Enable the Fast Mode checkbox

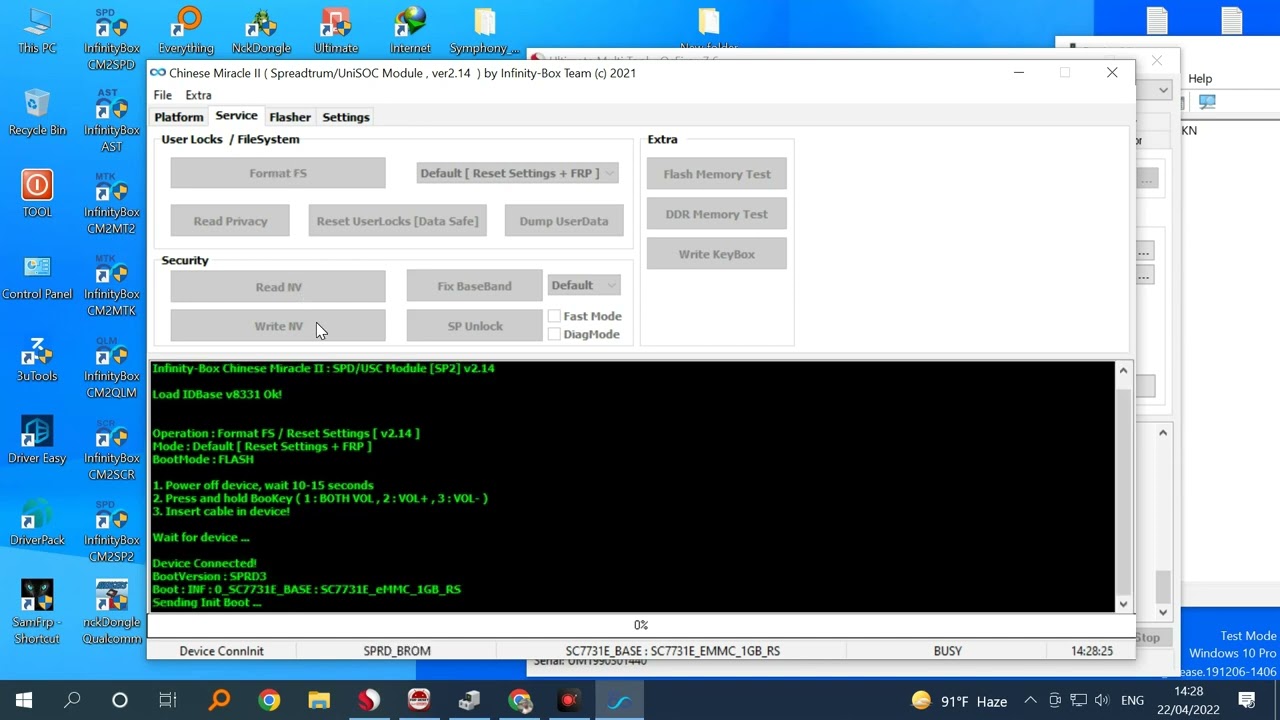click(554, 316)
